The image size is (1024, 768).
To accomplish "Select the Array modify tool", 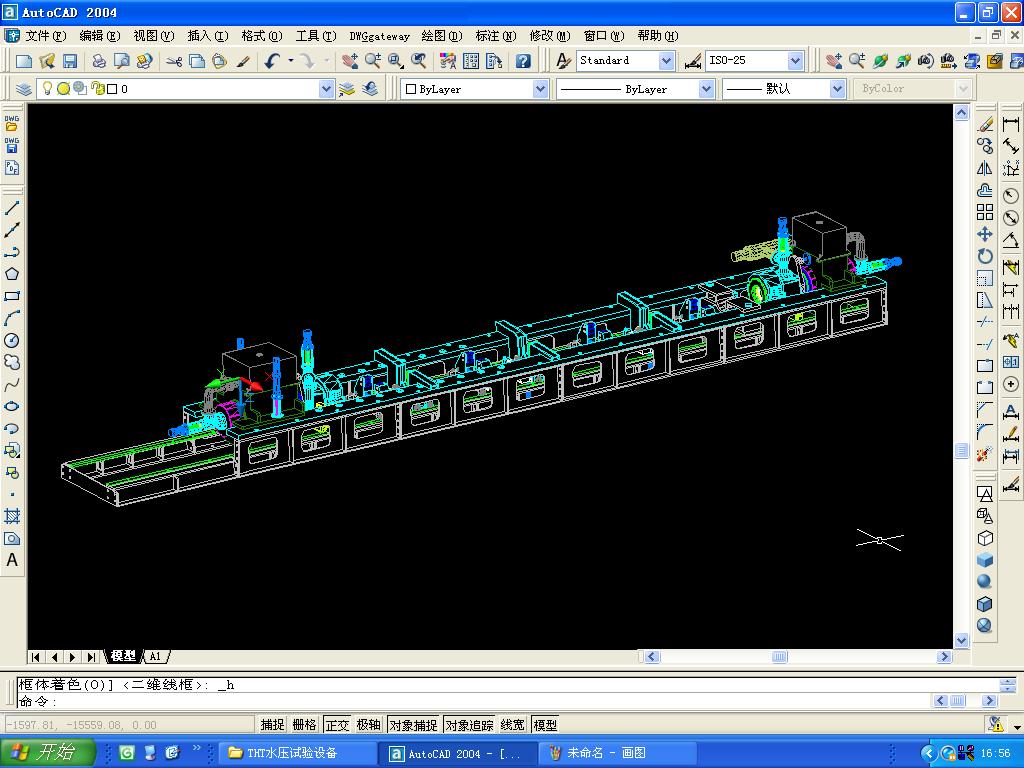I will [985, 212].
